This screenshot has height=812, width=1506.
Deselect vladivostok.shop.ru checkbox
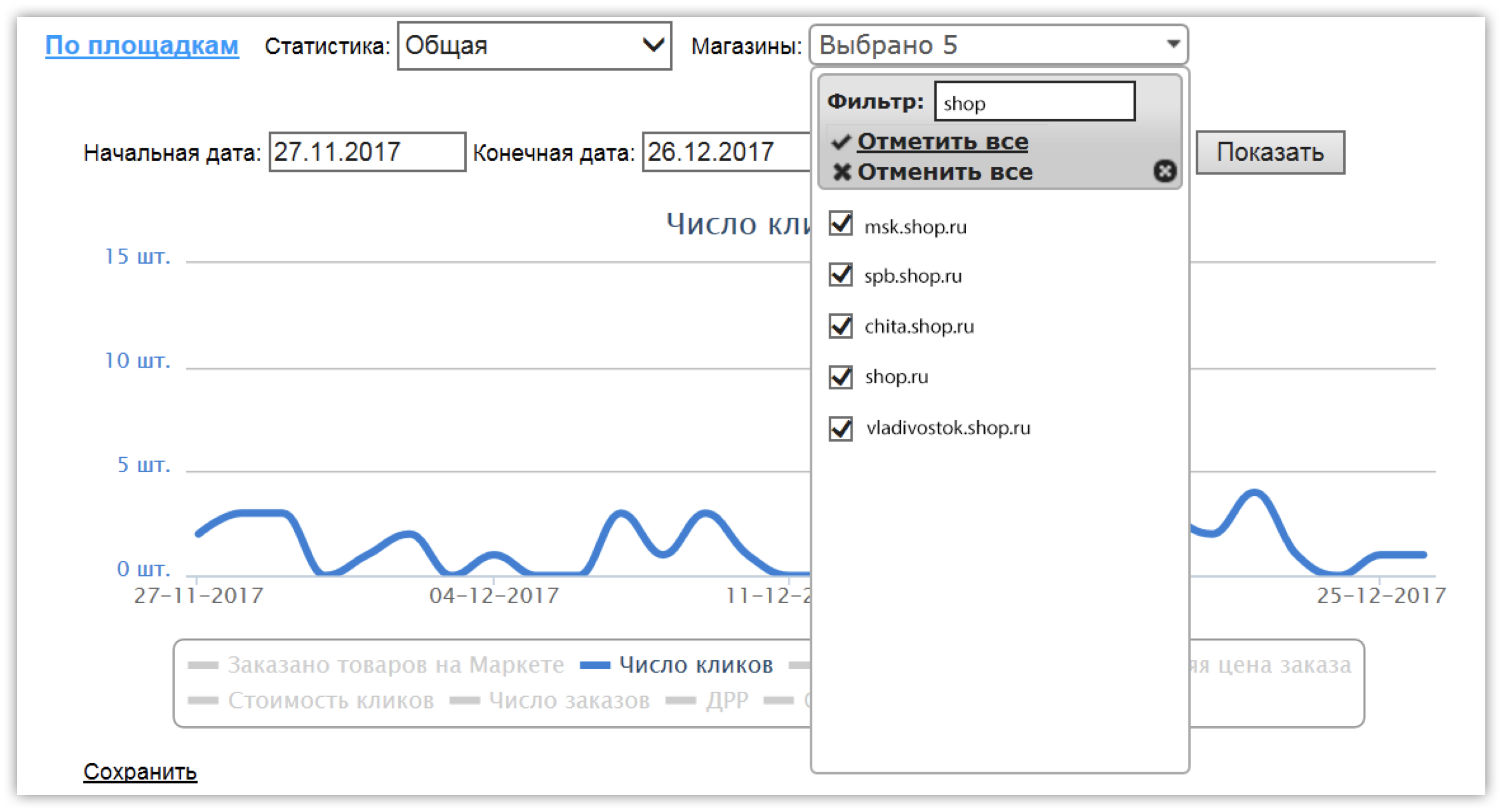tap(840, 428)
